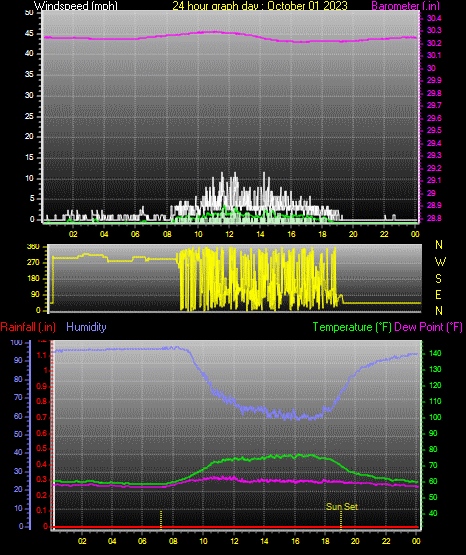
Task: Click the temperature scale value 140
Action: point(435,353)
